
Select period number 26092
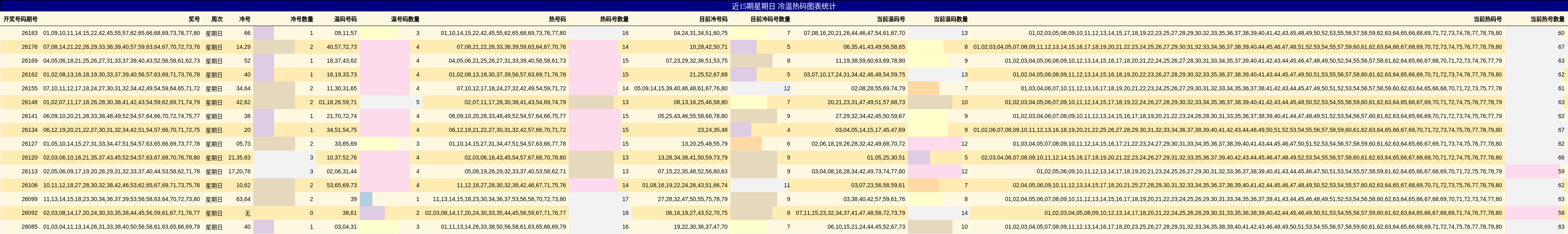29,213
